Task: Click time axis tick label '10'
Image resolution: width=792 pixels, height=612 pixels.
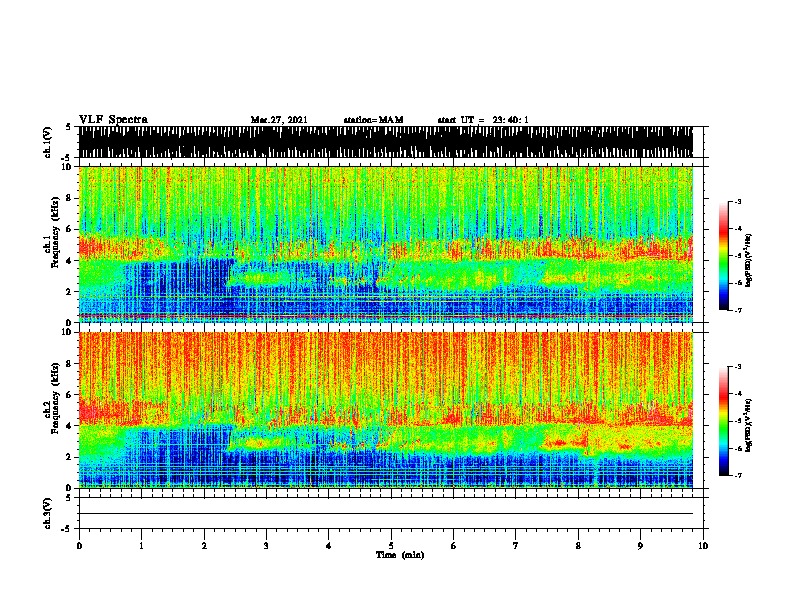Action: (x=703, y=546)
